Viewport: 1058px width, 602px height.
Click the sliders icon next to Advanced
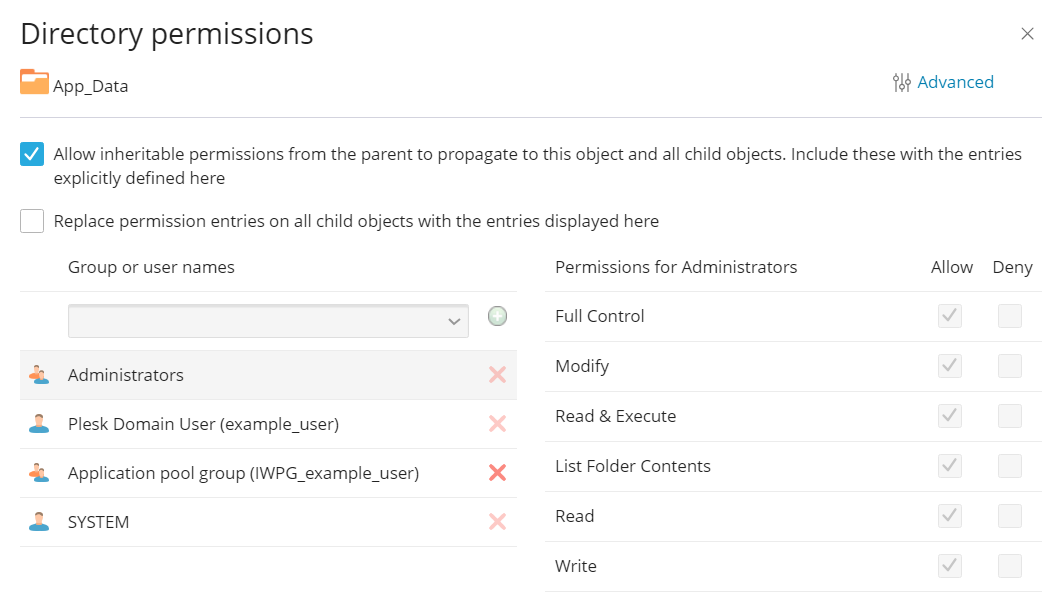click(899, 82)
